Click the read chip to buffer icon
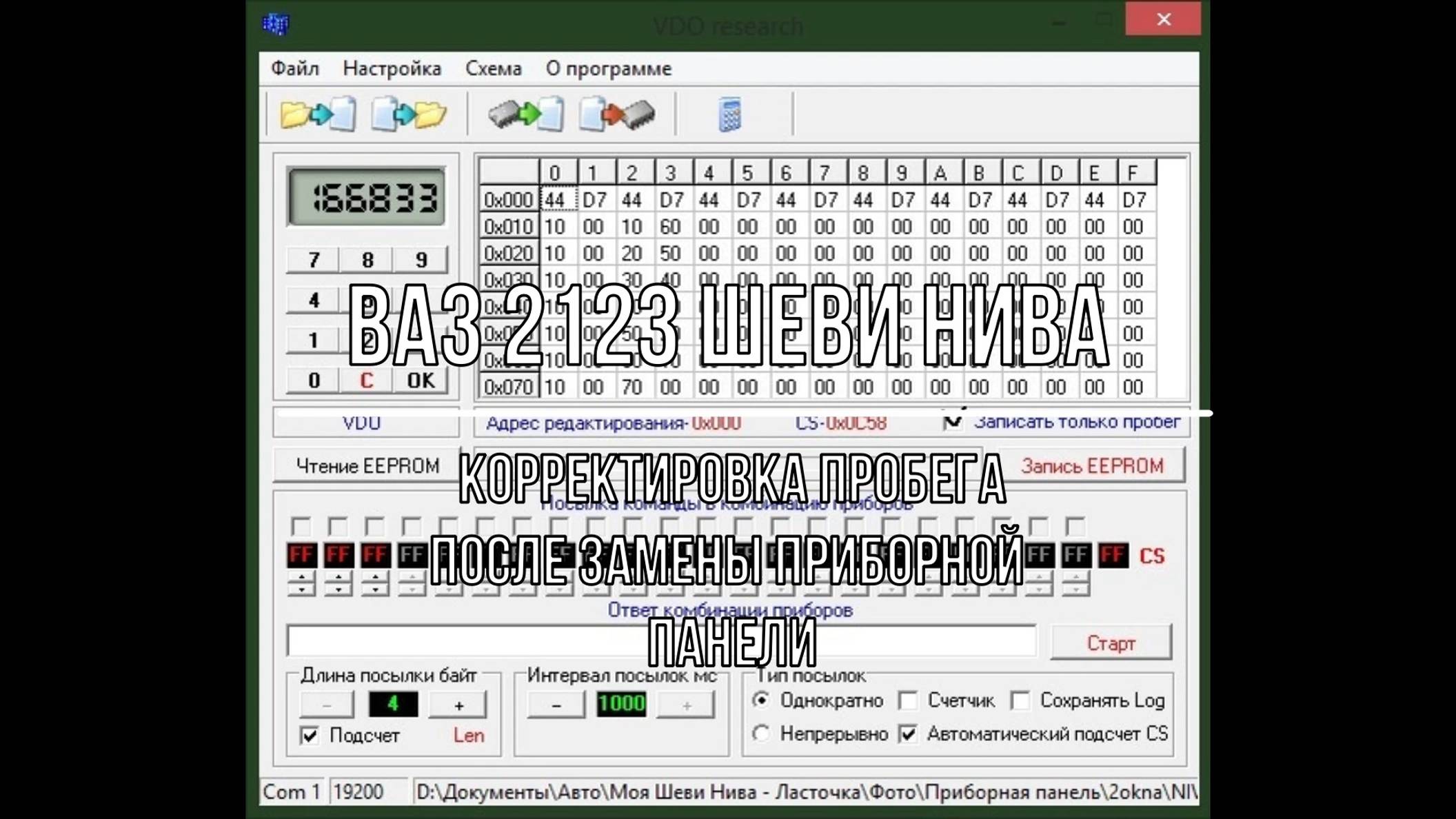1456x819 pixels. pos(526,114)
